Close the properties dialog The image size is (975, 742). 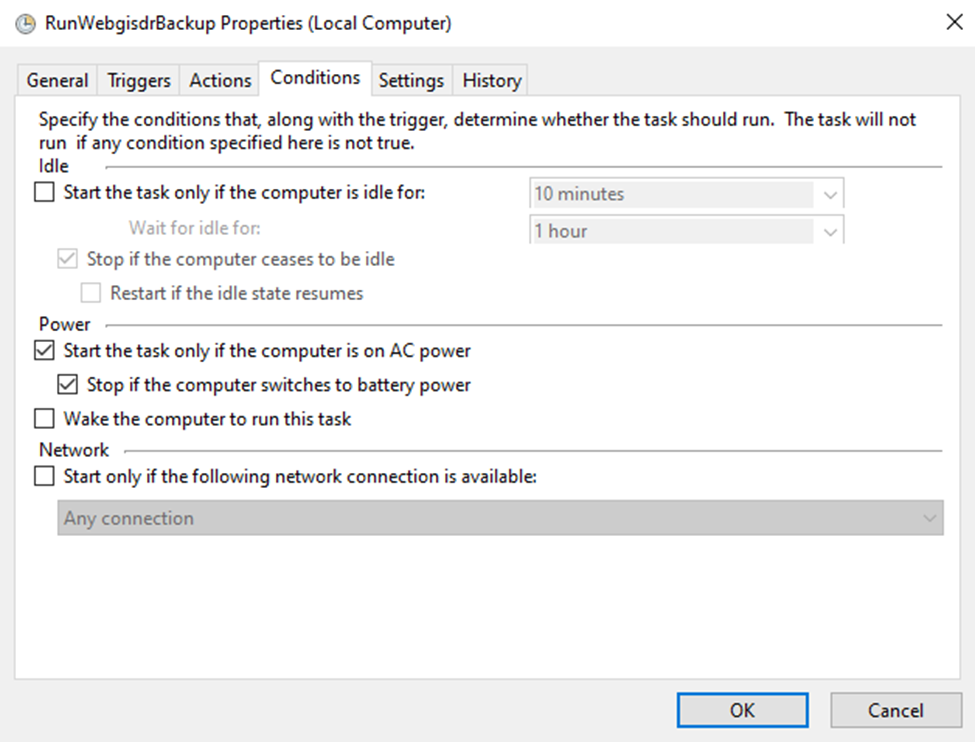click(x=954, y=22)
